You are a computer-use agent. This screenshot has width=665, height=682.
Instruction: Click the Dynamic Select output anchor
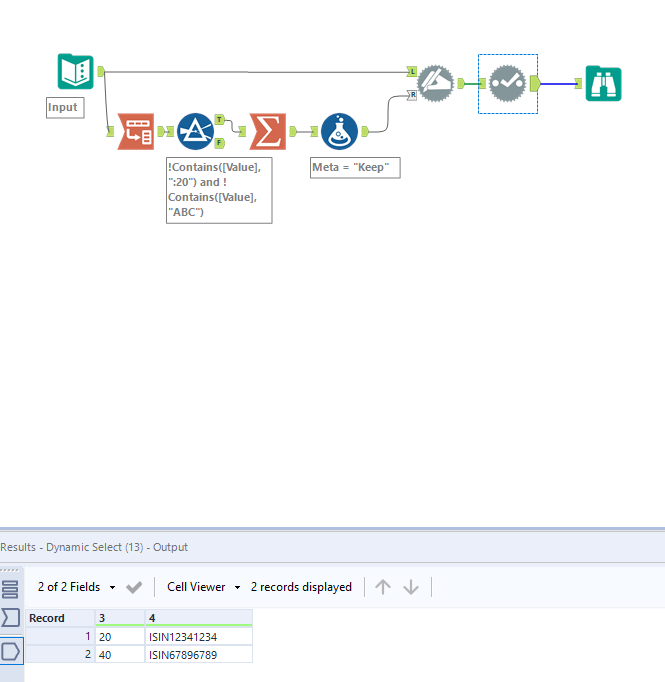(535, 84)
